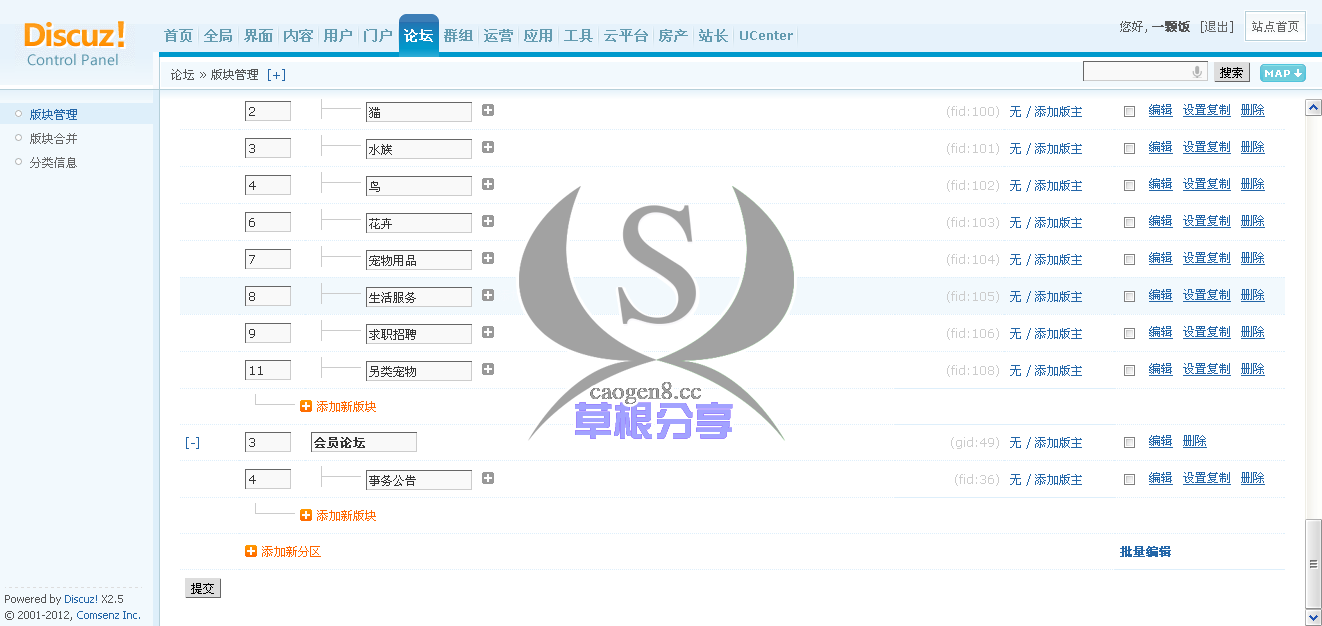This screenshot has height=626, width=1322.
Task: Open 批量编辑 batch editing
Action: pyautogui.click(x=1144, y=551)
